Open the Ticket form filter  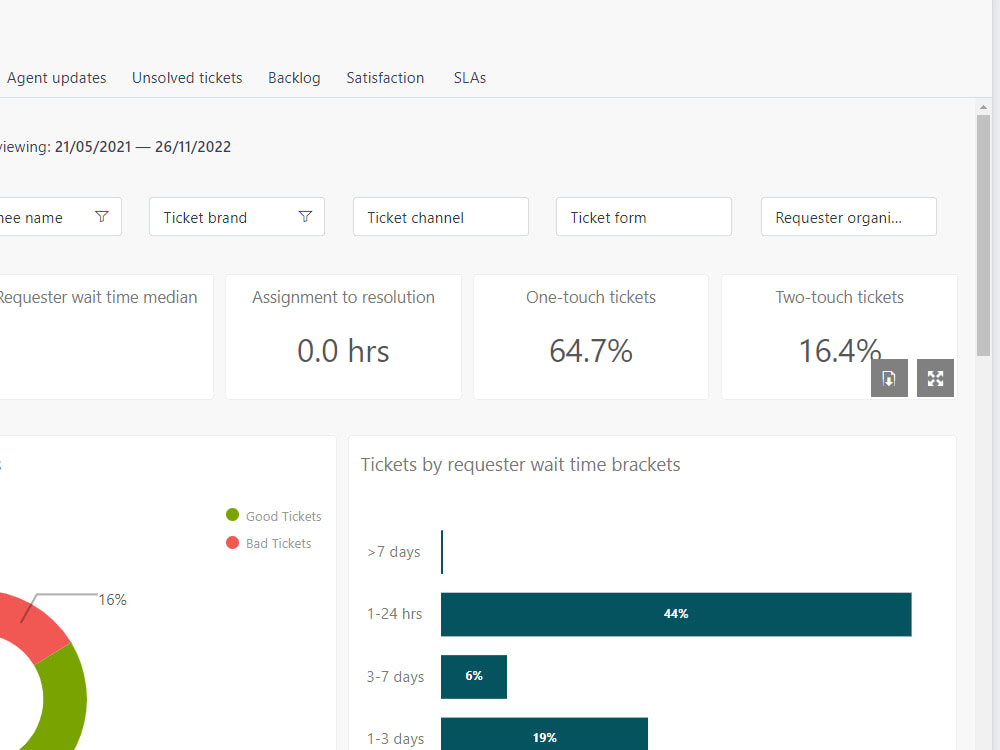[643, 216]
